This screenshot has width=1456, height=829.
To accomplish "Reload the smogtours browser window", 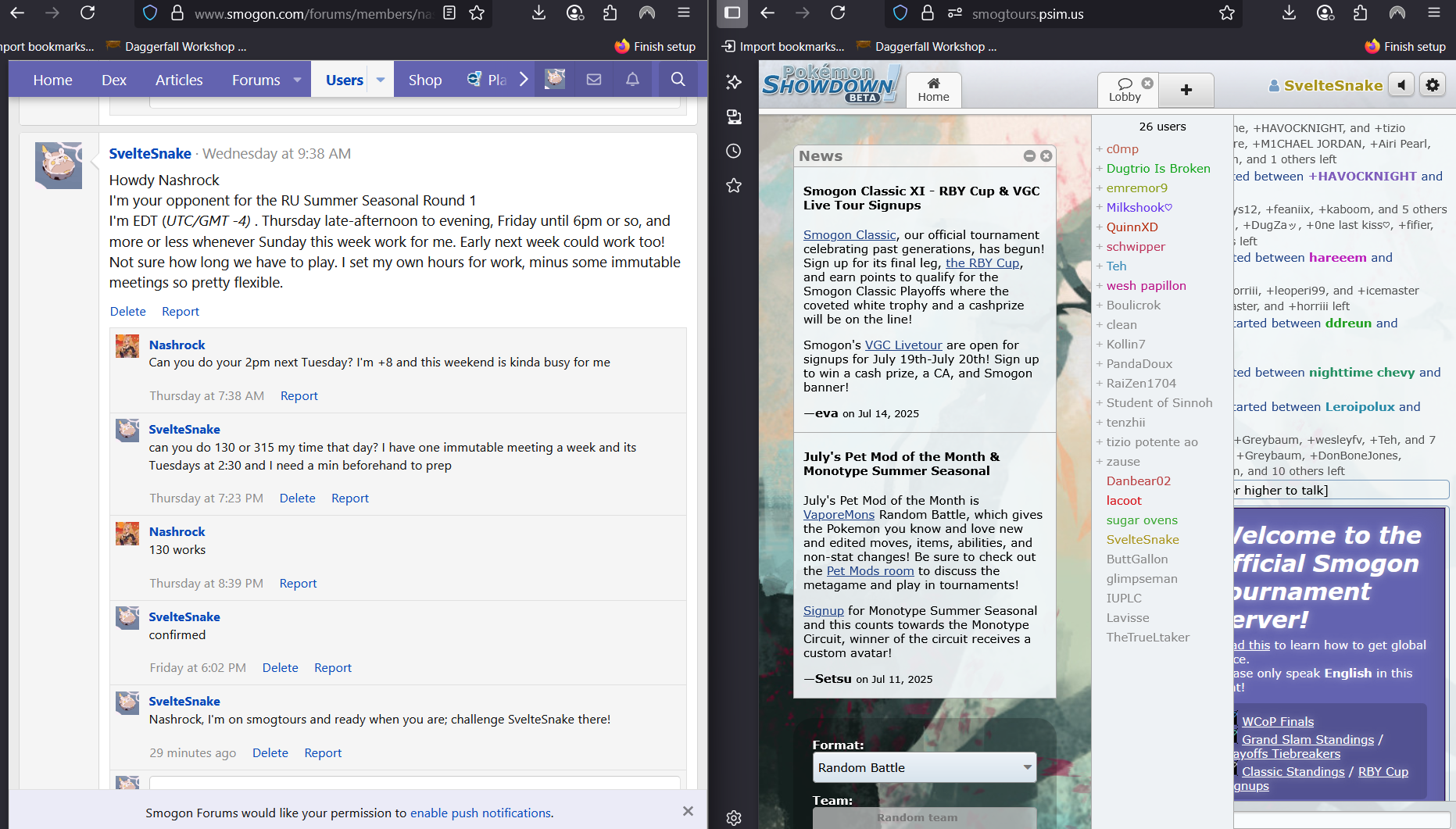I will [x=838, y=13].
